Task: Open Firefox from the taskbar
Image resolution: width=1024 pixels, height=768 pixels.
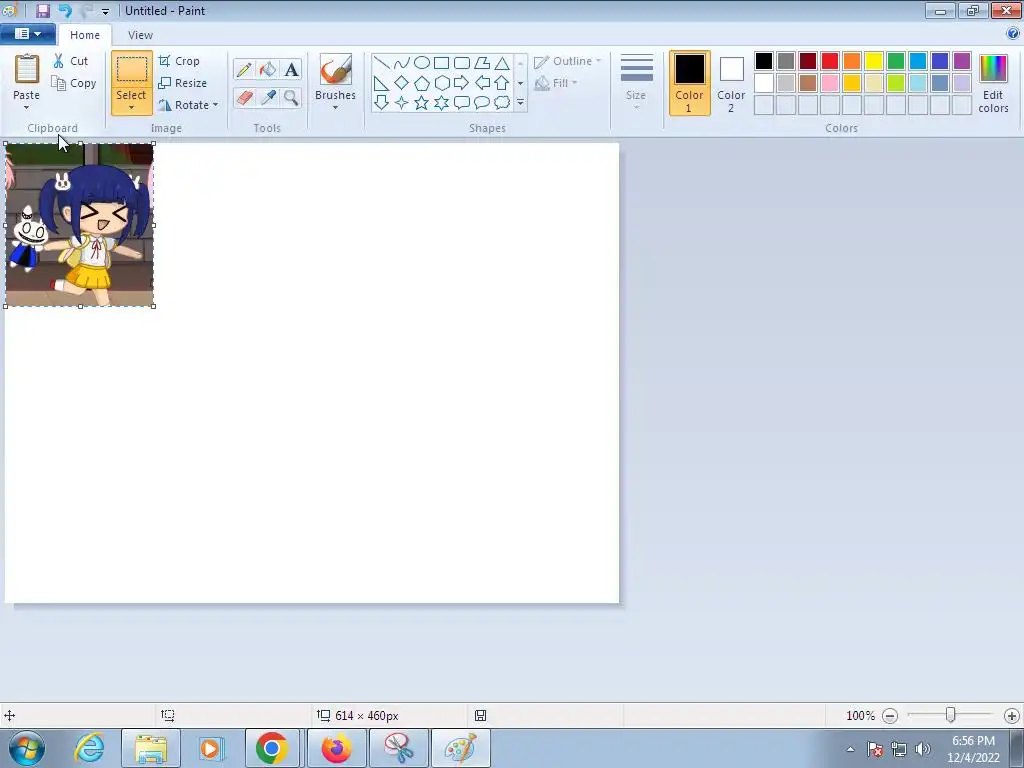Action: click(x=336, y=748)
